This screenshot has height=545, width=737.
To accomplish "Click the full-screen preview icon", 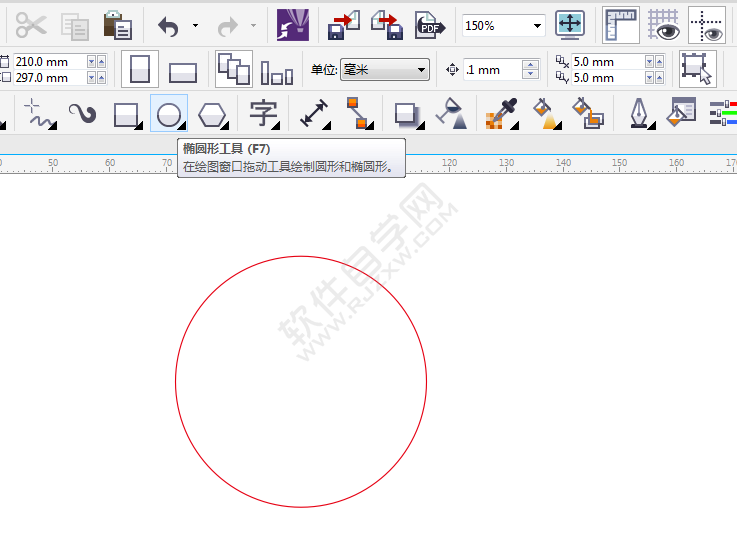I will point(570,25).
